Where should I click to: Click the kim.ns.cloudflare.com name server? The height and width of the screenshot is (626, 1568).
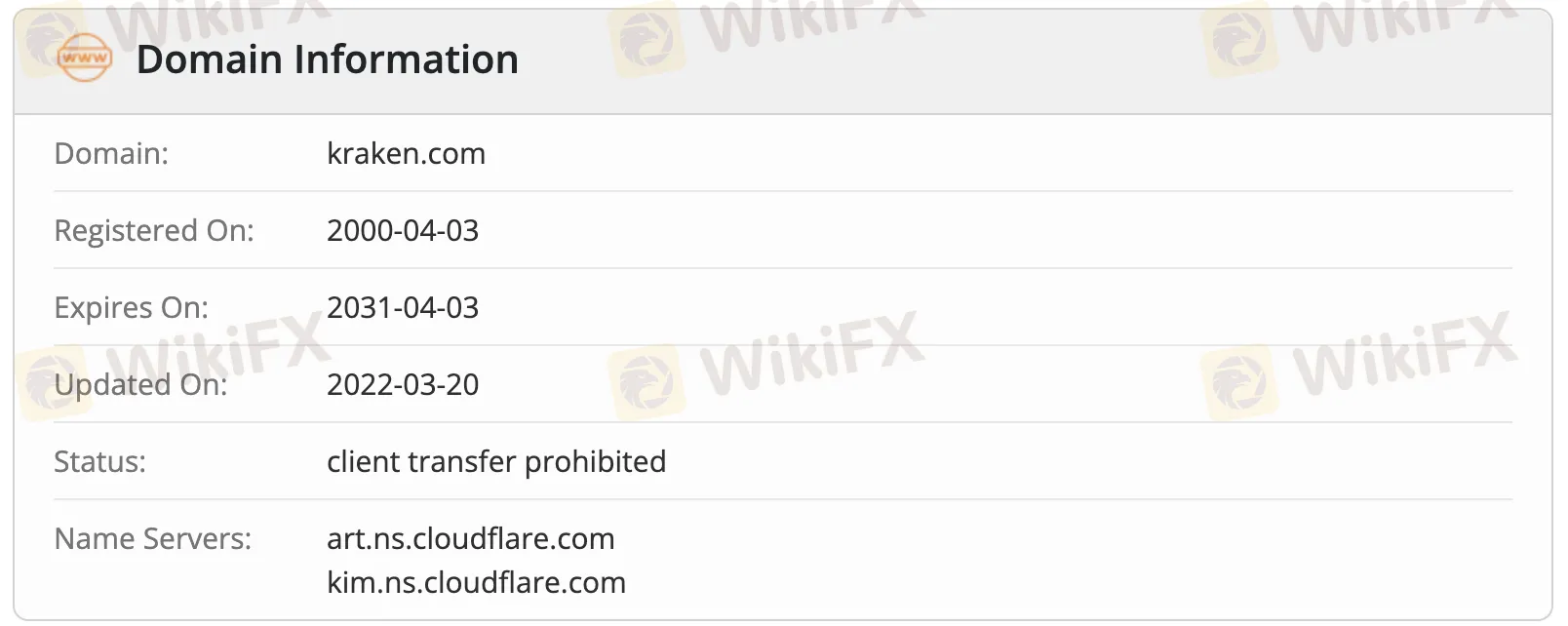[477, 582]
